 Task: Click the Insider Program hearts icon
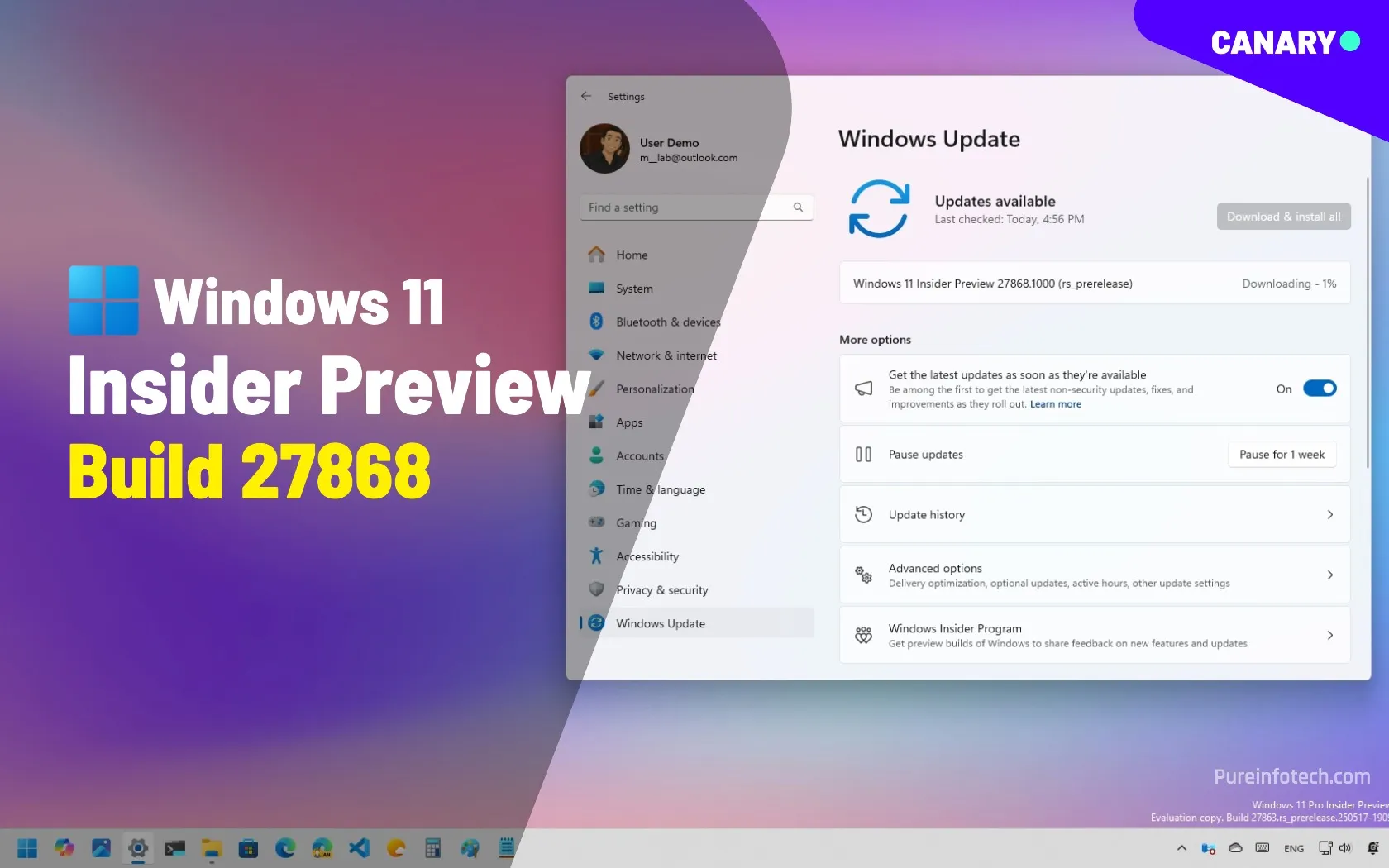863,635
